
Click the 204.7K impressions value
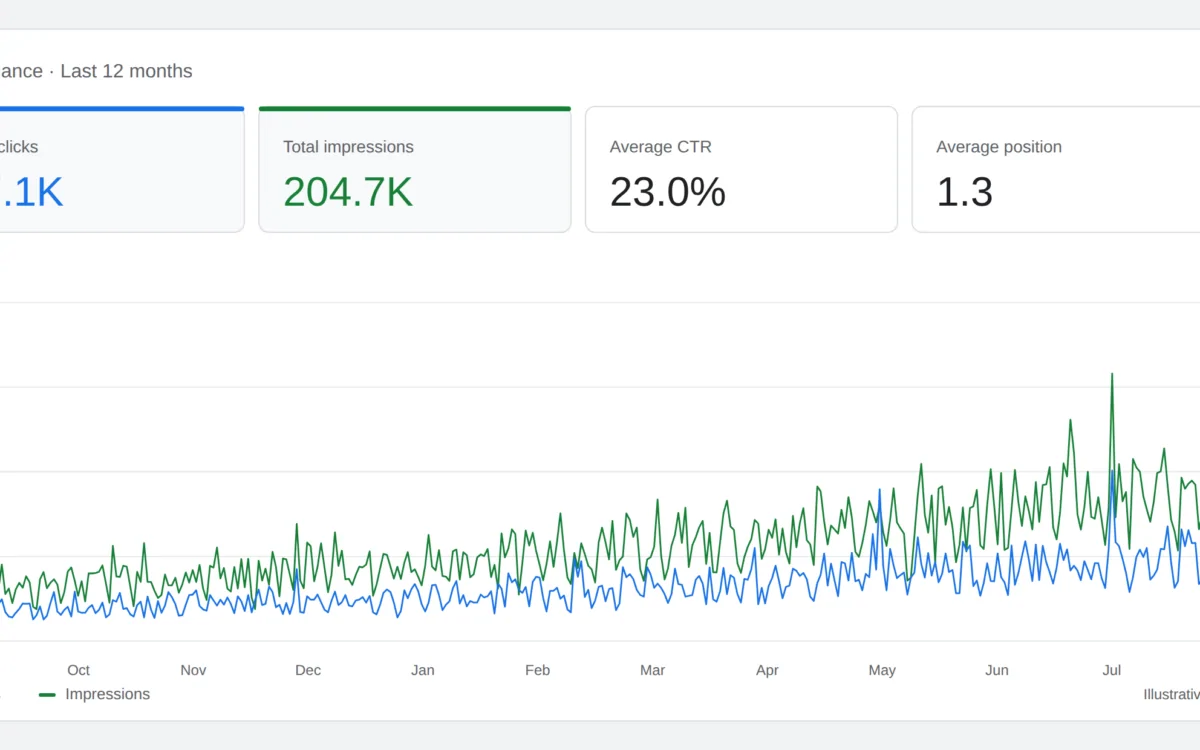click(x=348, y=192)
